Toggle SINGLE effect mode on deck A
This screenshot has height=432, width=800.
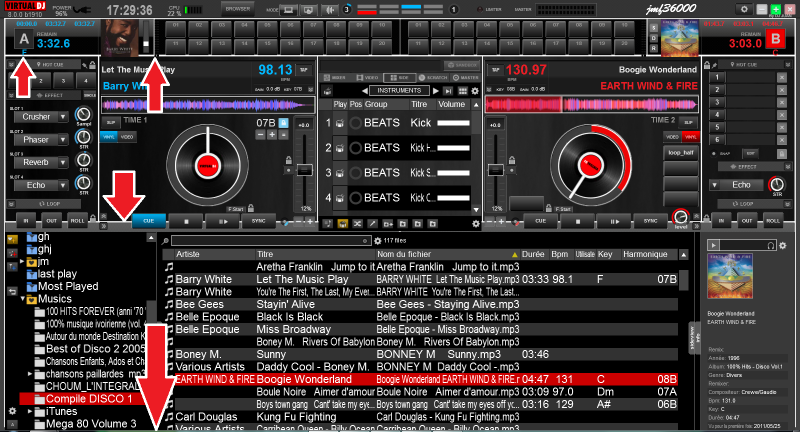point(89,95)
